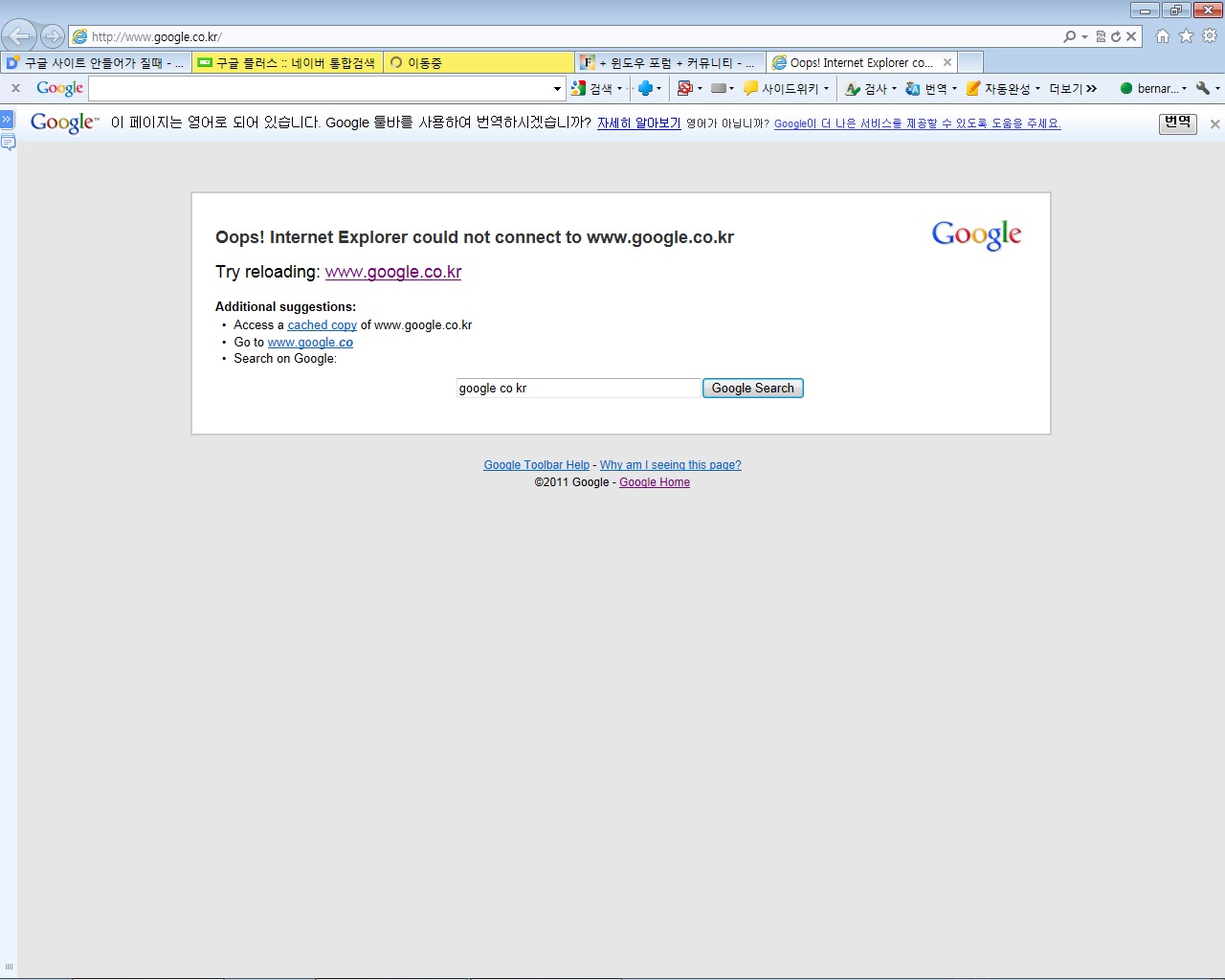
Task: Open the 'Why am I seeing this page?' link
Action: [670, 465]
